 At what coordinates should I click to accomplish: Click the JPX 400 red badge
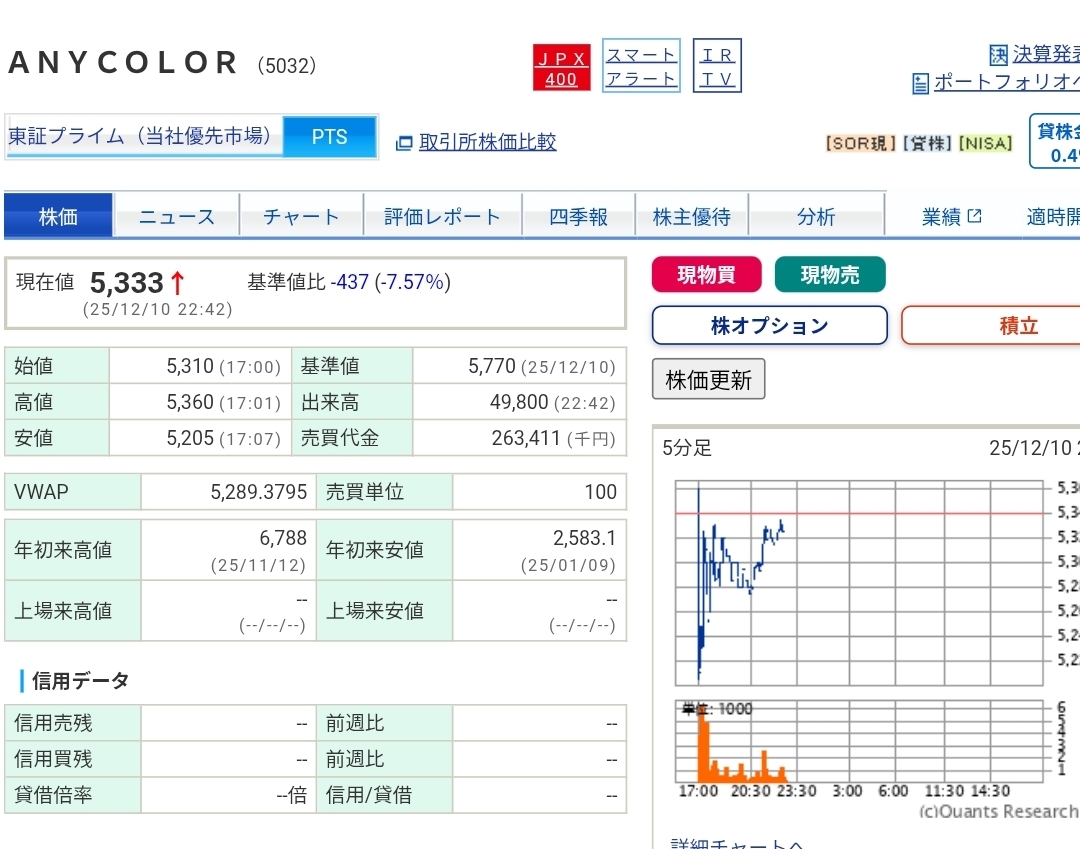coord(561,67)
